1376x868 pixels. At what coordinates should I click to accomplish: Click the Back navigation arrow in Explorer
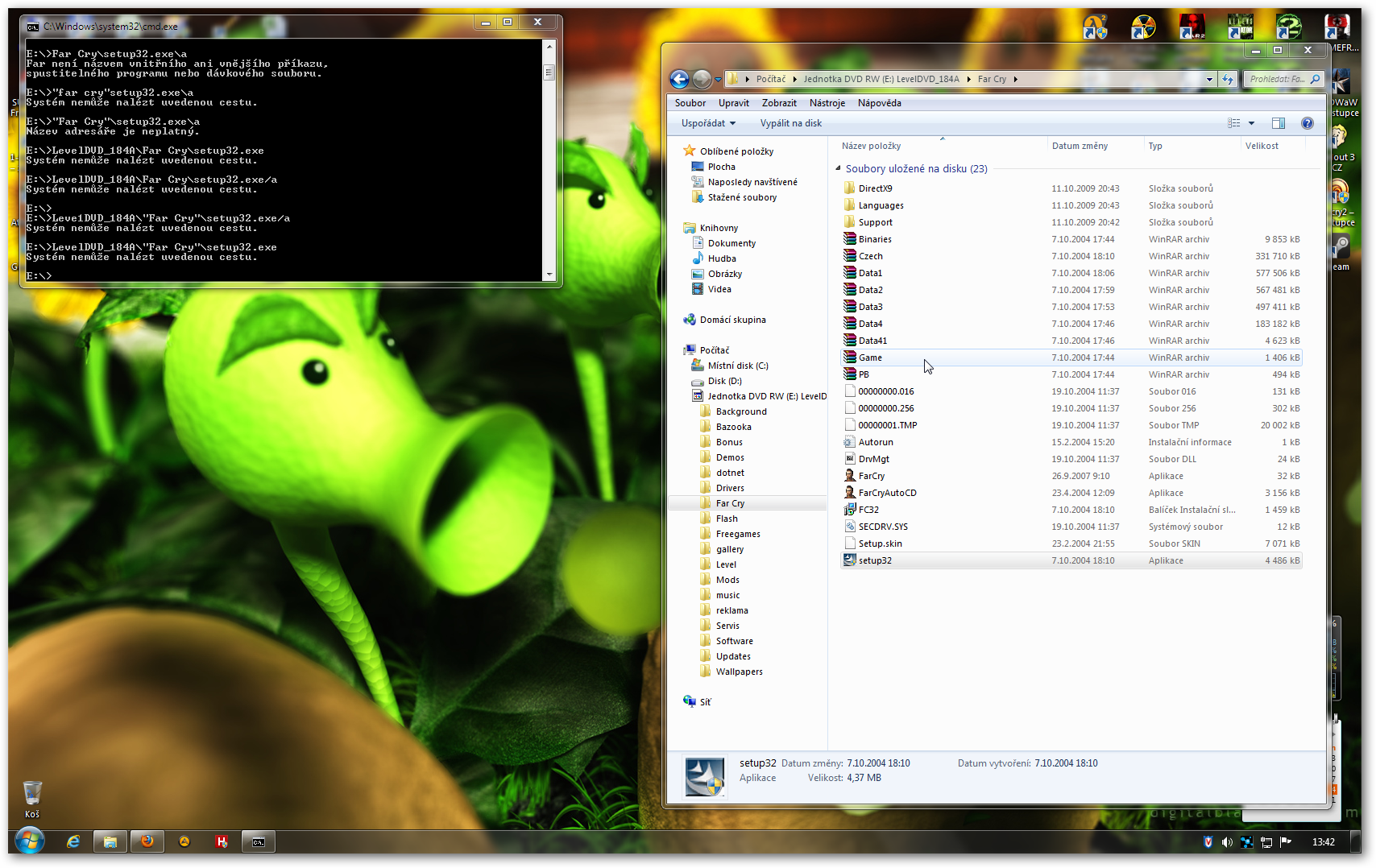[679, 79]
